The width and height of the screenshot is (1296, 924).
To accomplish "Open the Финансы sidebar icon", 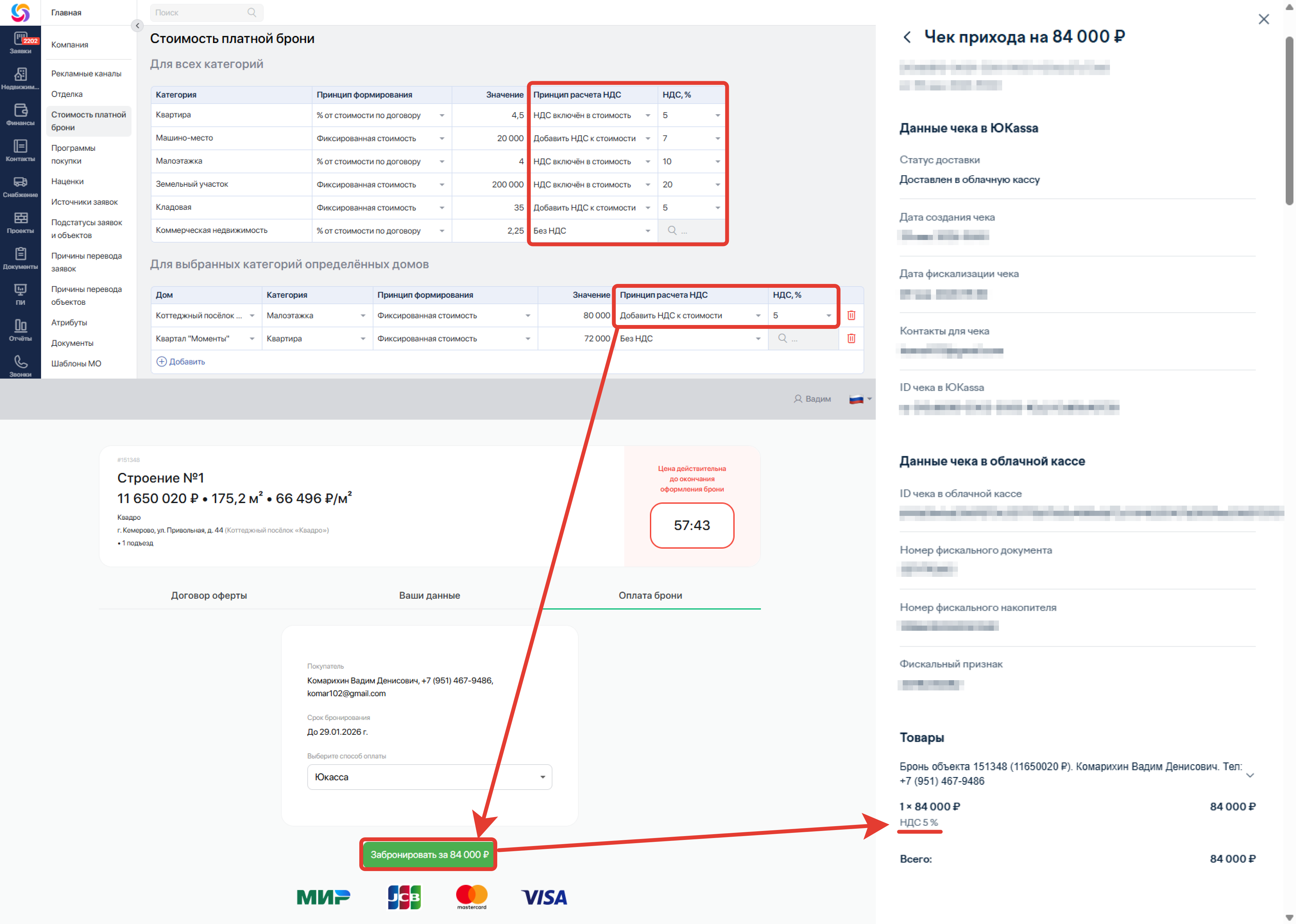I will pyautogui.click(x=21, y=114).
